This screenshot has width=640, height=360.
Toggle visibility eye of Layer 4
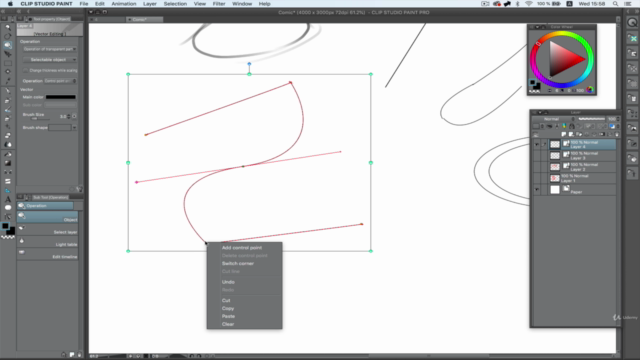537,144
